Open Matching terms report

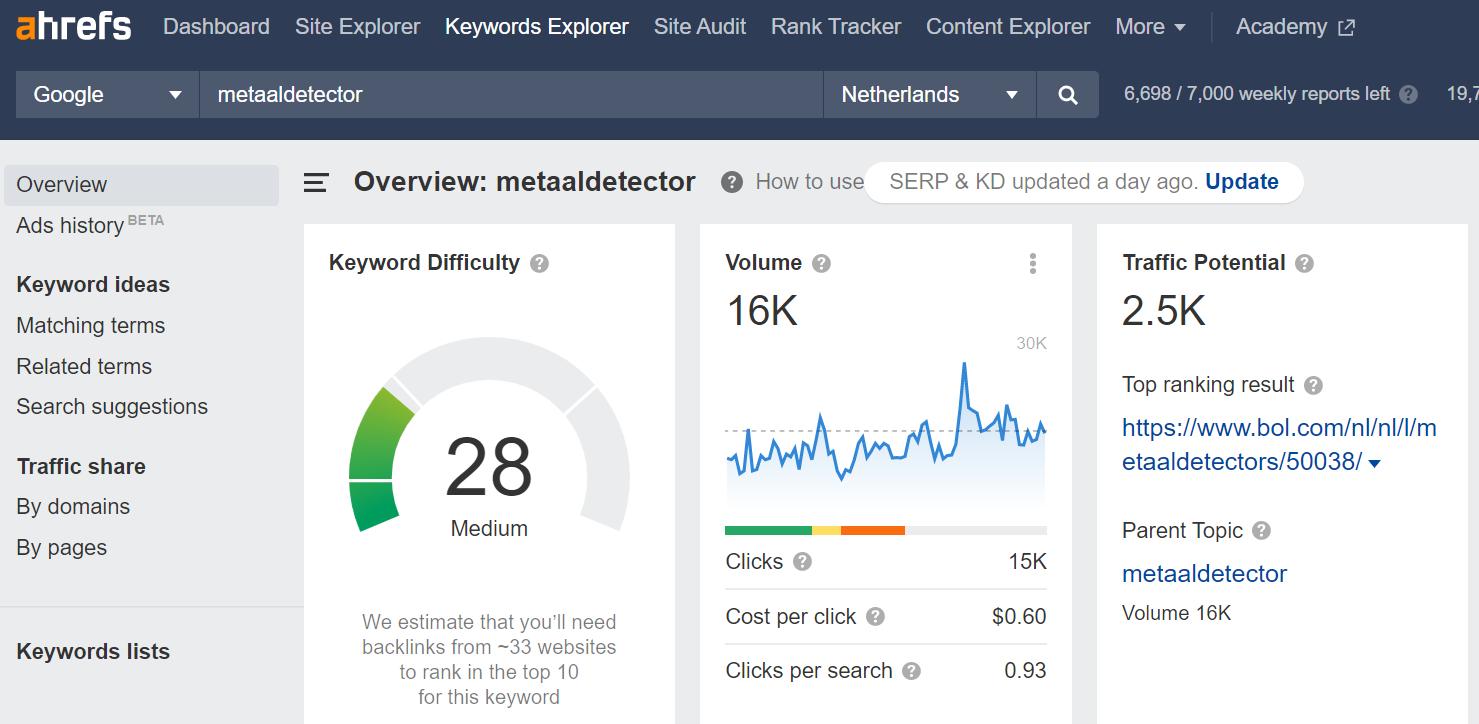point(91,326)
